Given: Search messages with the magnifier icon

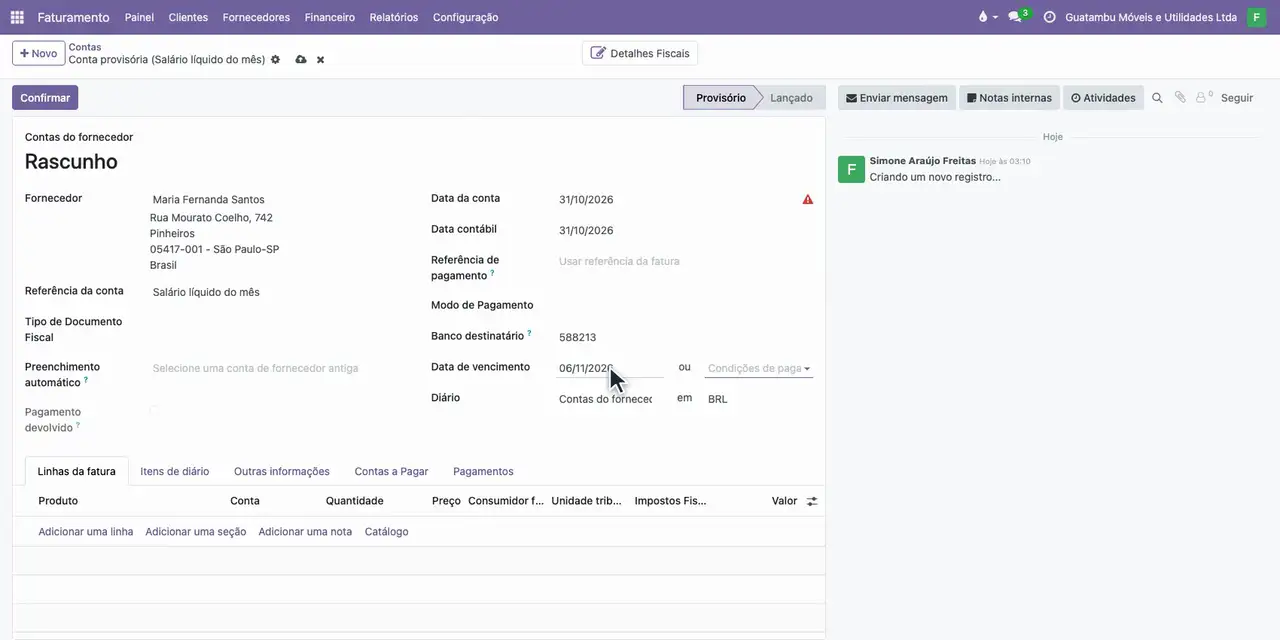Looking at the screenshot, I should click(x=1157, y=98).
